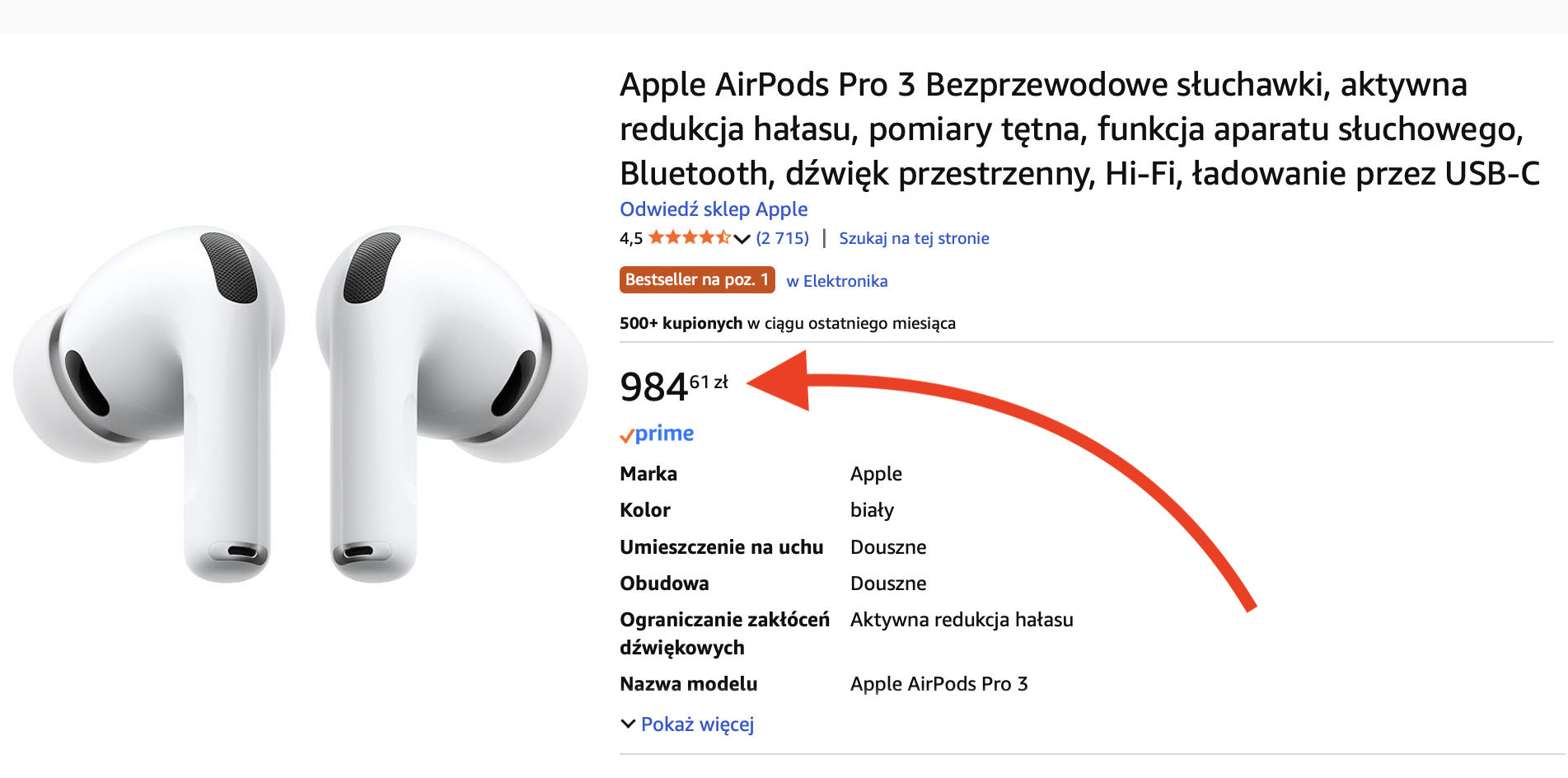Visit the 'Odwiedź sklep Apple' store link
This screenshot has height=778, width=1568.
coord(714,209)
